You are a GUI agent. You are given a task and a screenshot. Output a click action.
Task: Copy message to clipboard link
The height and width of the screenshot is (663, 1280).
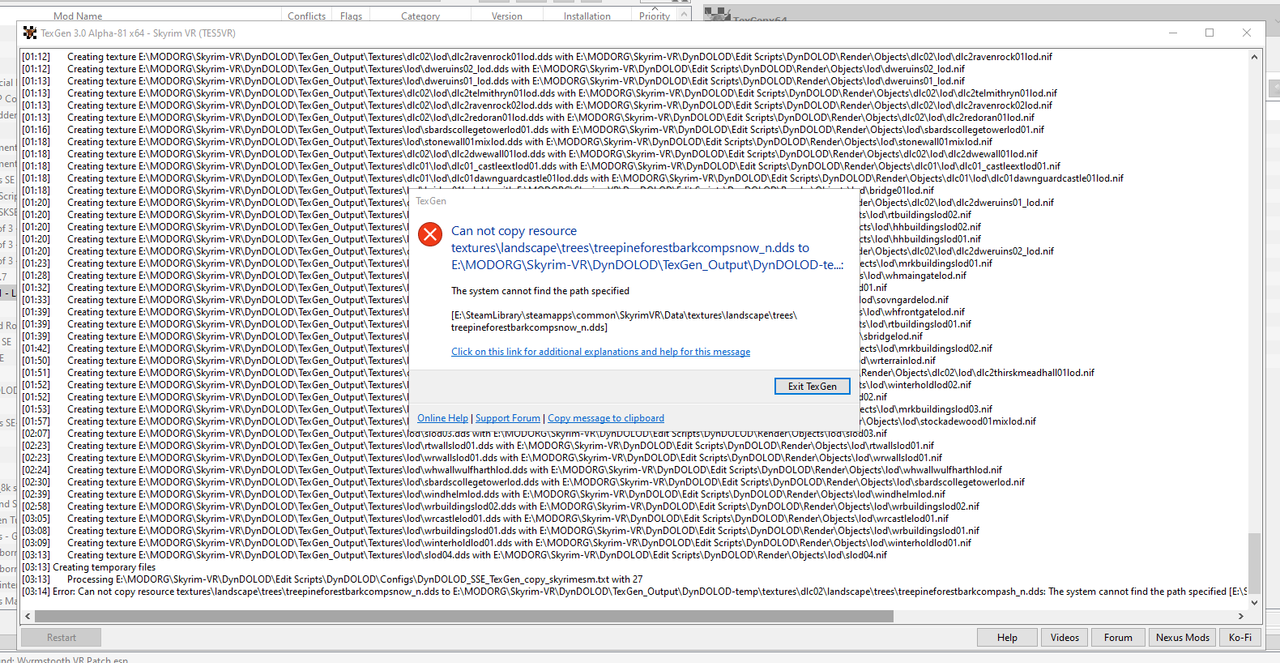[606, 418]
